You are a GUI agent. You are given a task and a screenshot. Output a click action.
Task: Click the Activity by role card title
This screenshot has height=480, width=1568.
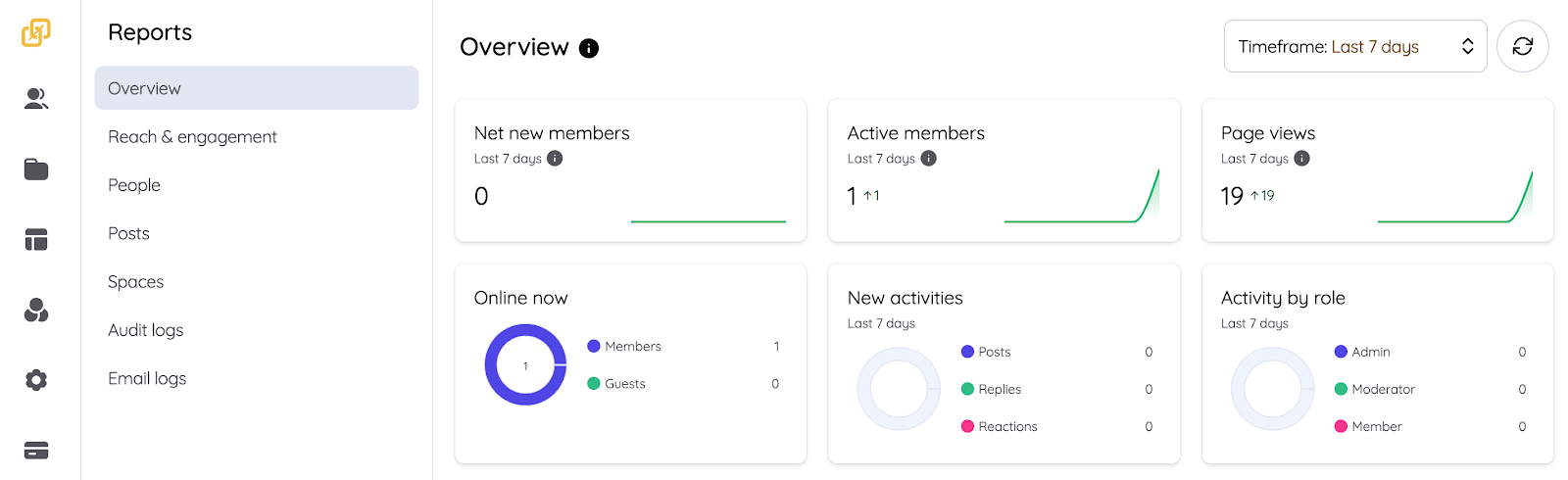coord(1283,298)
